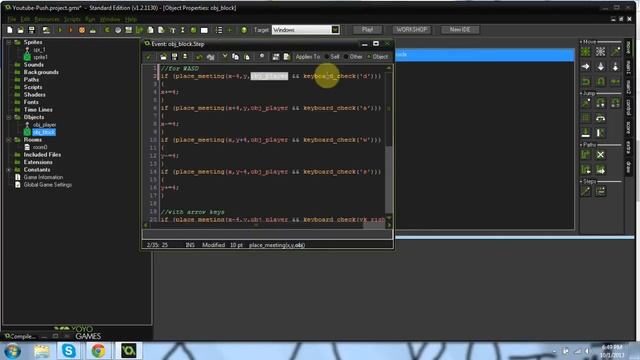Image resolution: width=640 pixels, height=360 pixels.
Task: Set Applies To as Self
Action: point(332,57)
